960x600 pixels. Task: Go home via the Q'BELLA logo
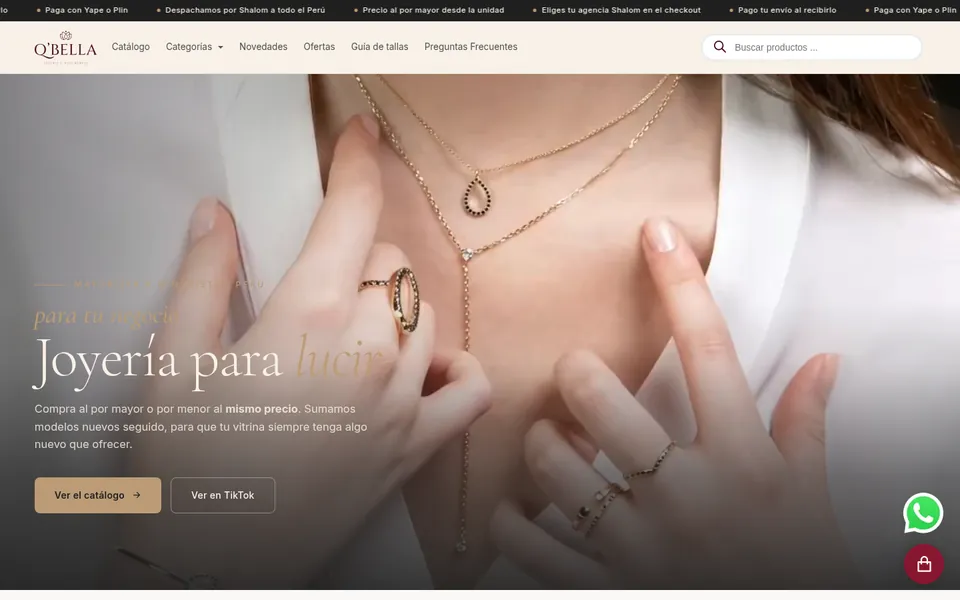pyautogui.click(x=65, y=48)
